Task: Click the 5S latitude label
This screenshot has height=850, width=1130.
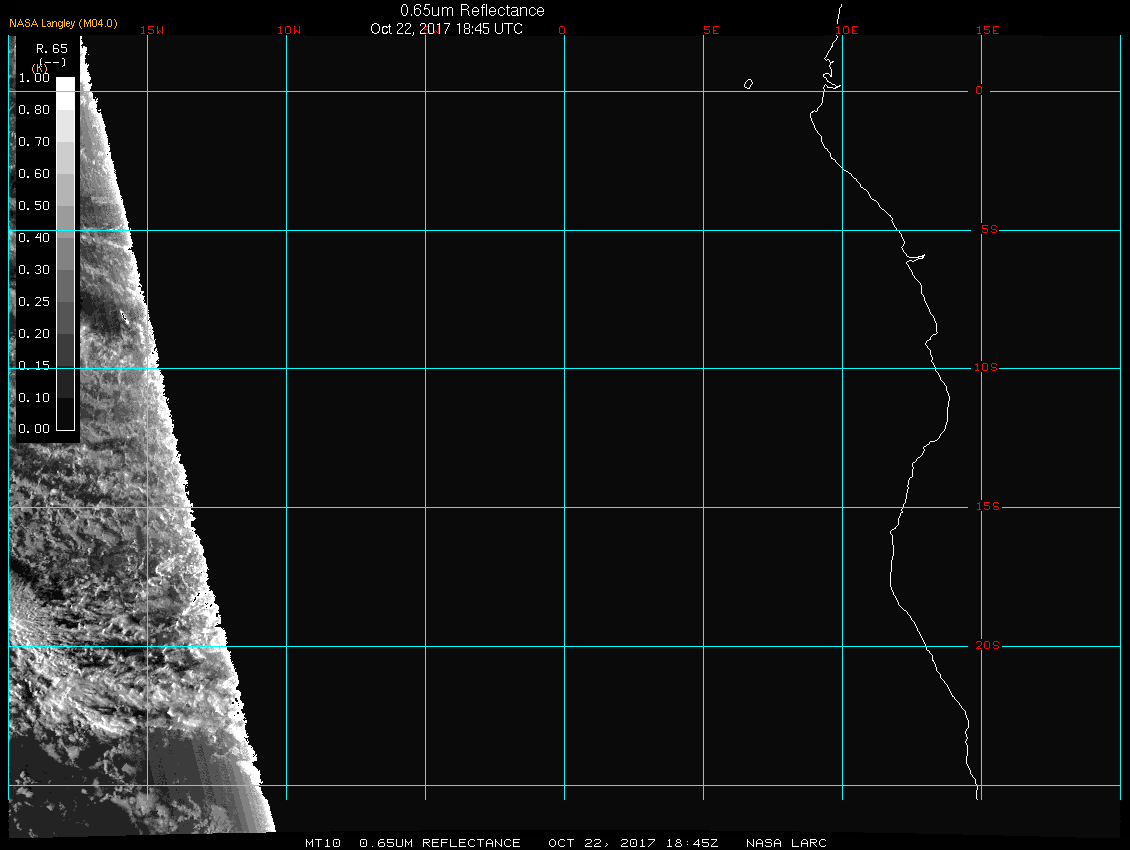Action: (987, 230)
